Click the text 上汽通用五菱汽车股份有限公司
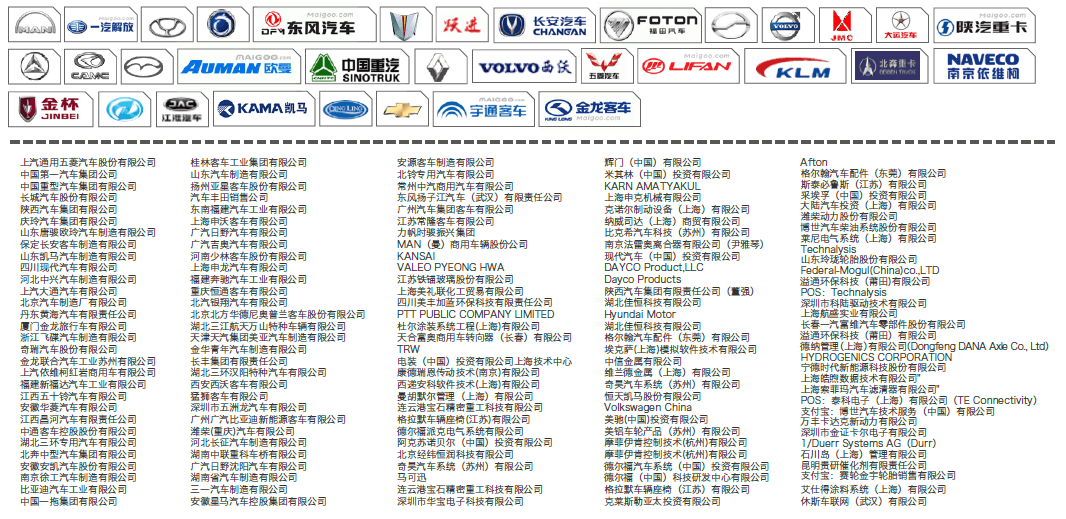The image size is (1066, 519). click(x=88, y=163)
